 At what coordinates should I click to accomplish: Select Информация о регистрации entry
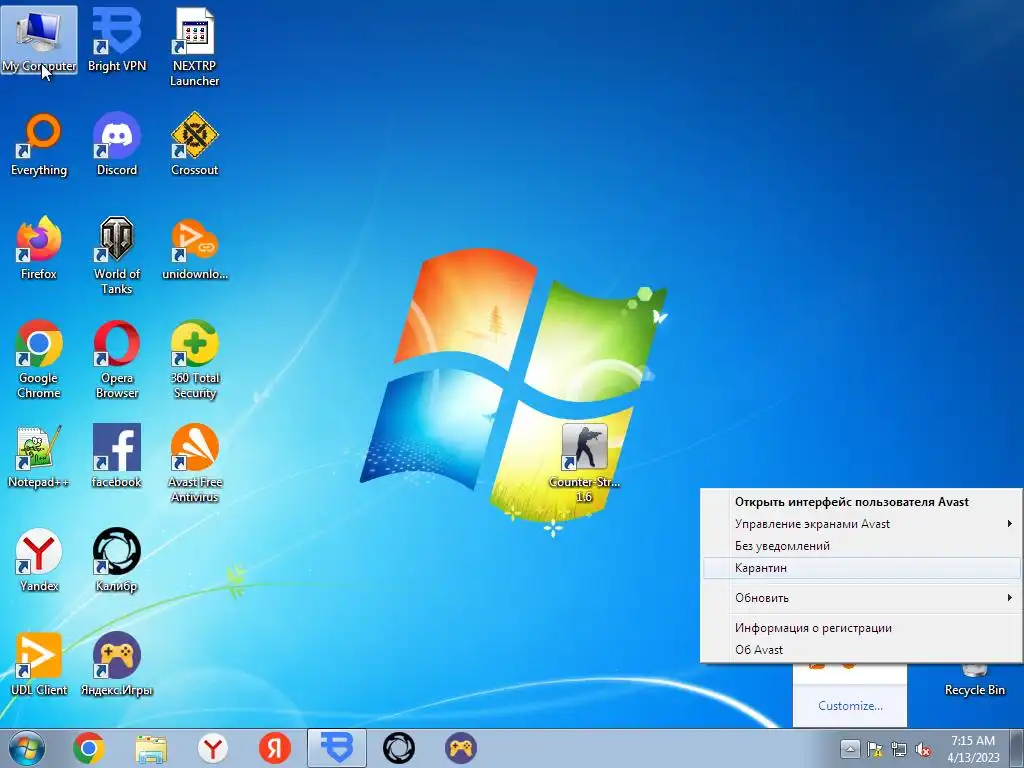861,628
